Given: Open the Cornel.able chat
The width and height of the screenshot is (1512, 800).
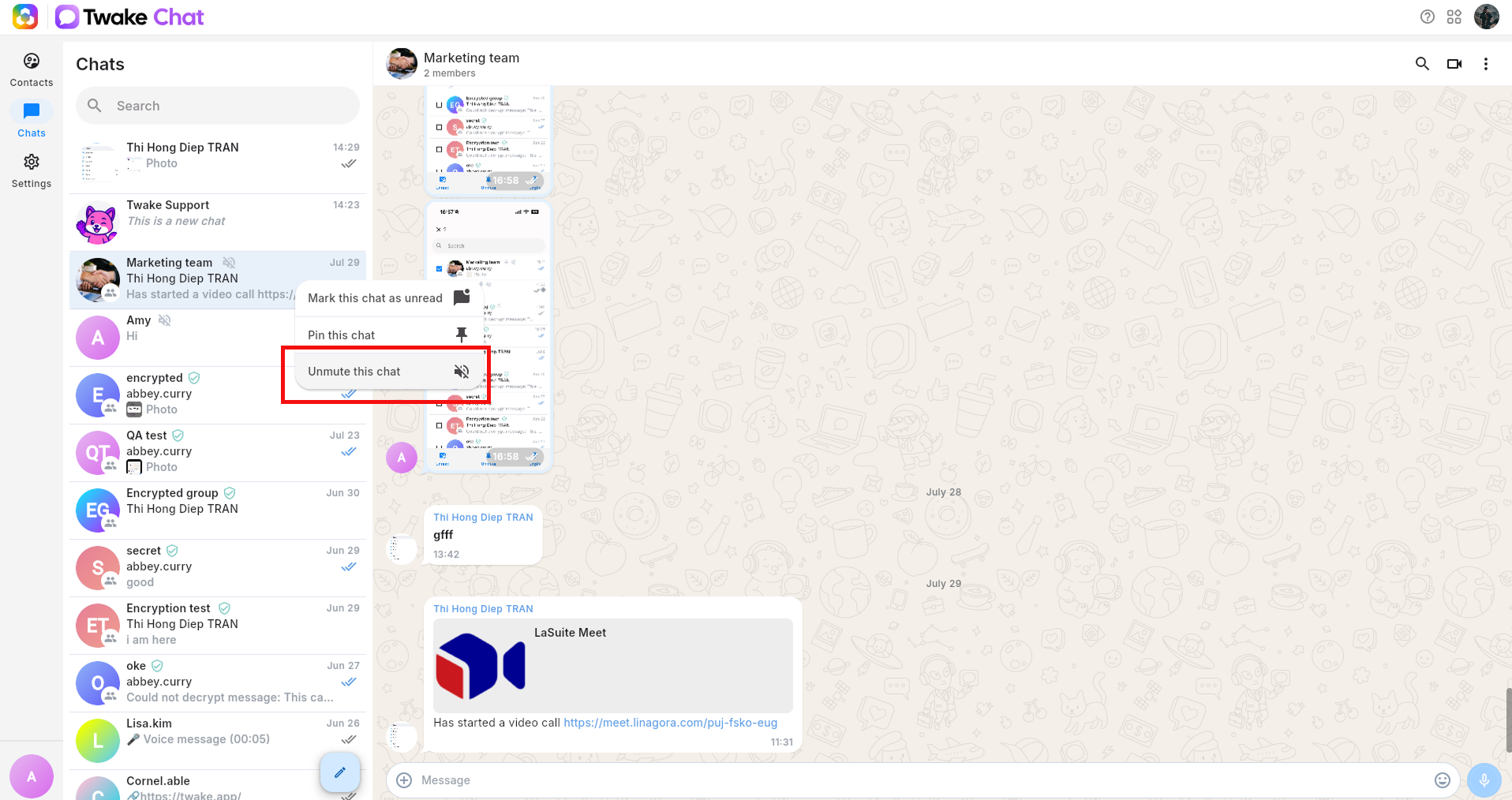Looking at the screenshot, I should coord(218,786).
